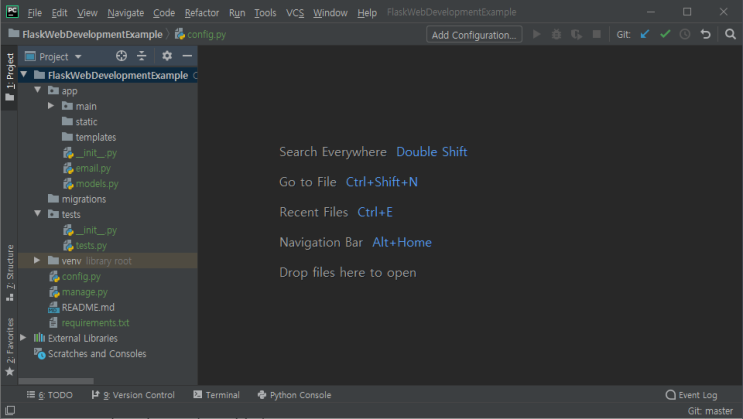
Task: Toggle the Terminal tool window
Action: tap(216, 395)
